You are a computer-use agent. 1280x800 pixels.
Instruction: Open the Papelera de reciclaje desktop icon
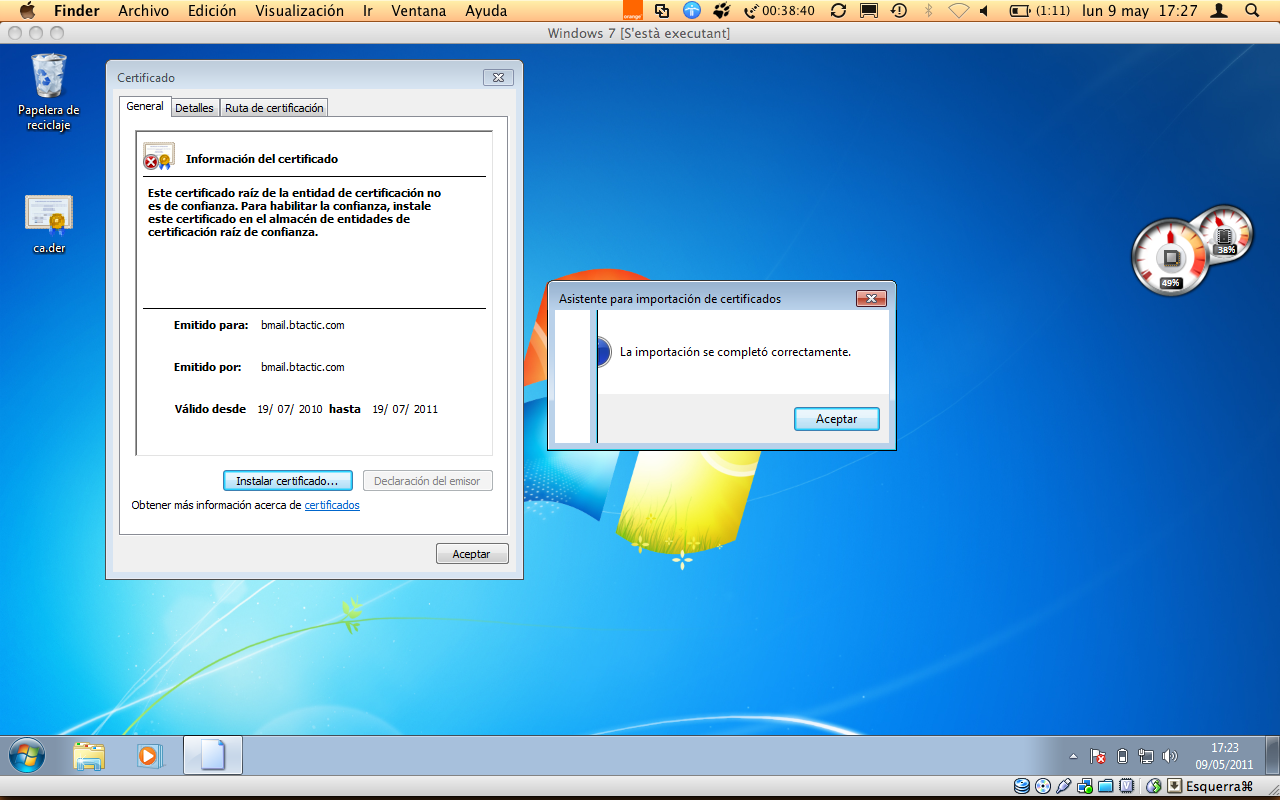[48, 91]
